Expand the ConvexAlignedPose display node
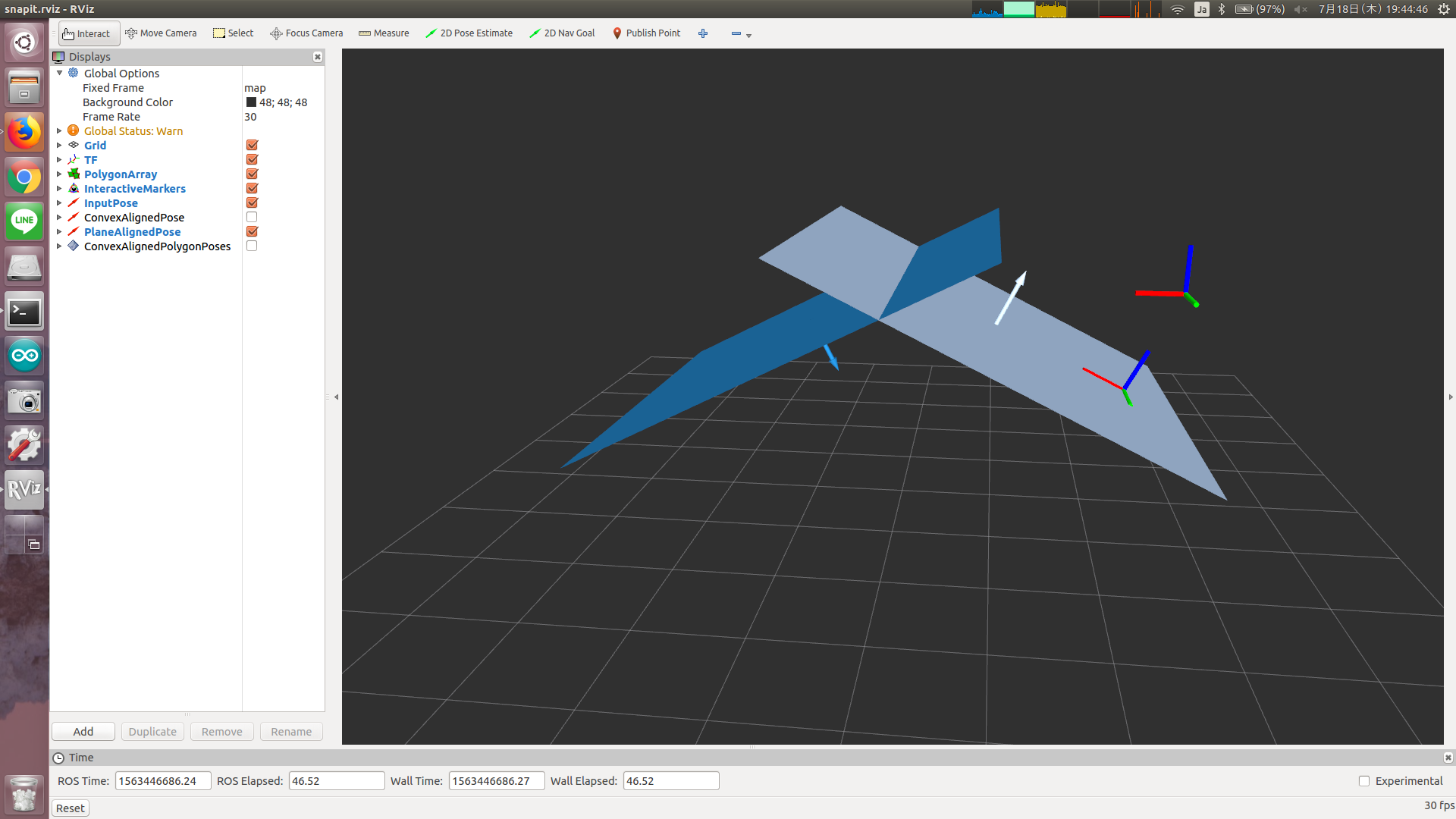The height and width of the screenshot is (819, 1456). click(x=59, y=218)
